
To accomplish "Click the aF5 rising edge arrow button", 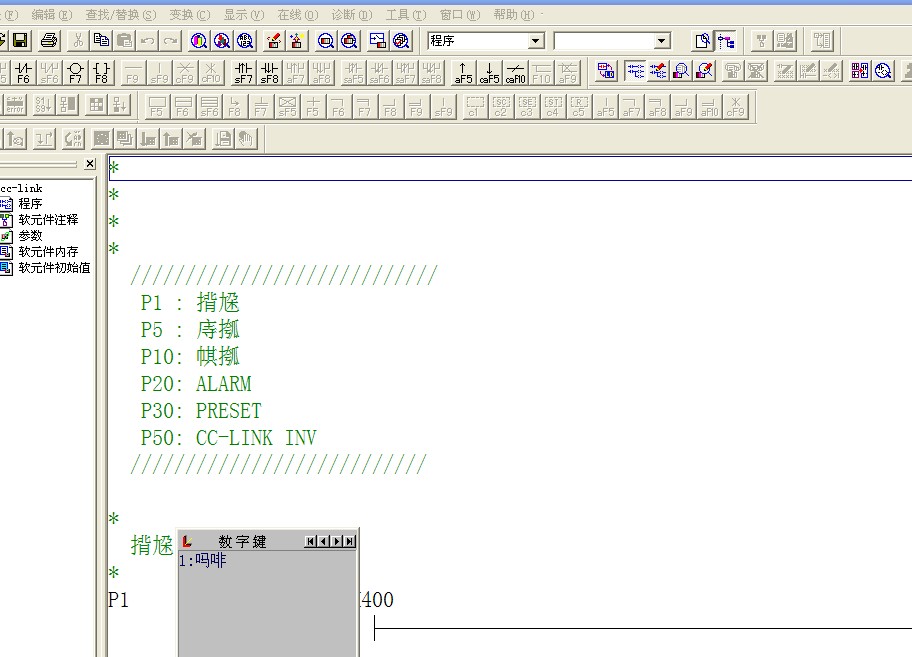I will point(463,72).
